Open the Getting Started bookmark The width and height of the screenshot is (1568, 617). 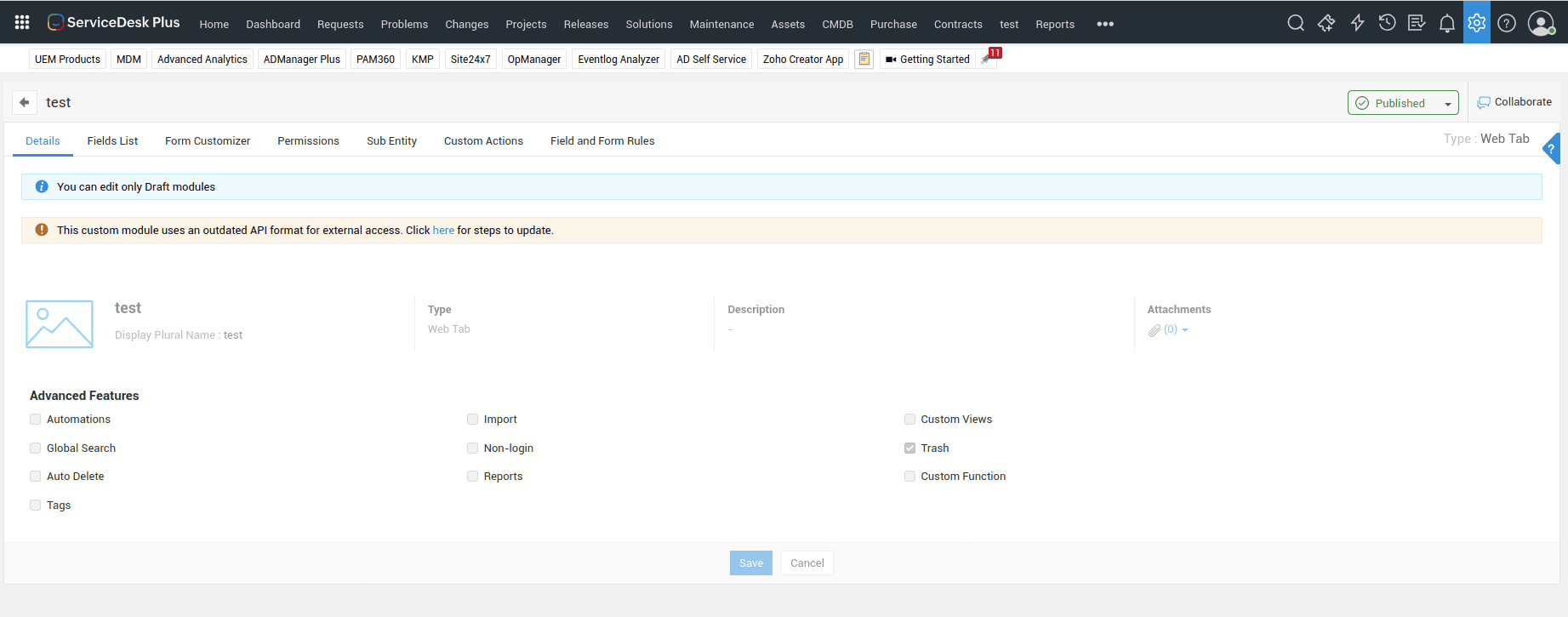pyautogui.click(x=927, y=59)
